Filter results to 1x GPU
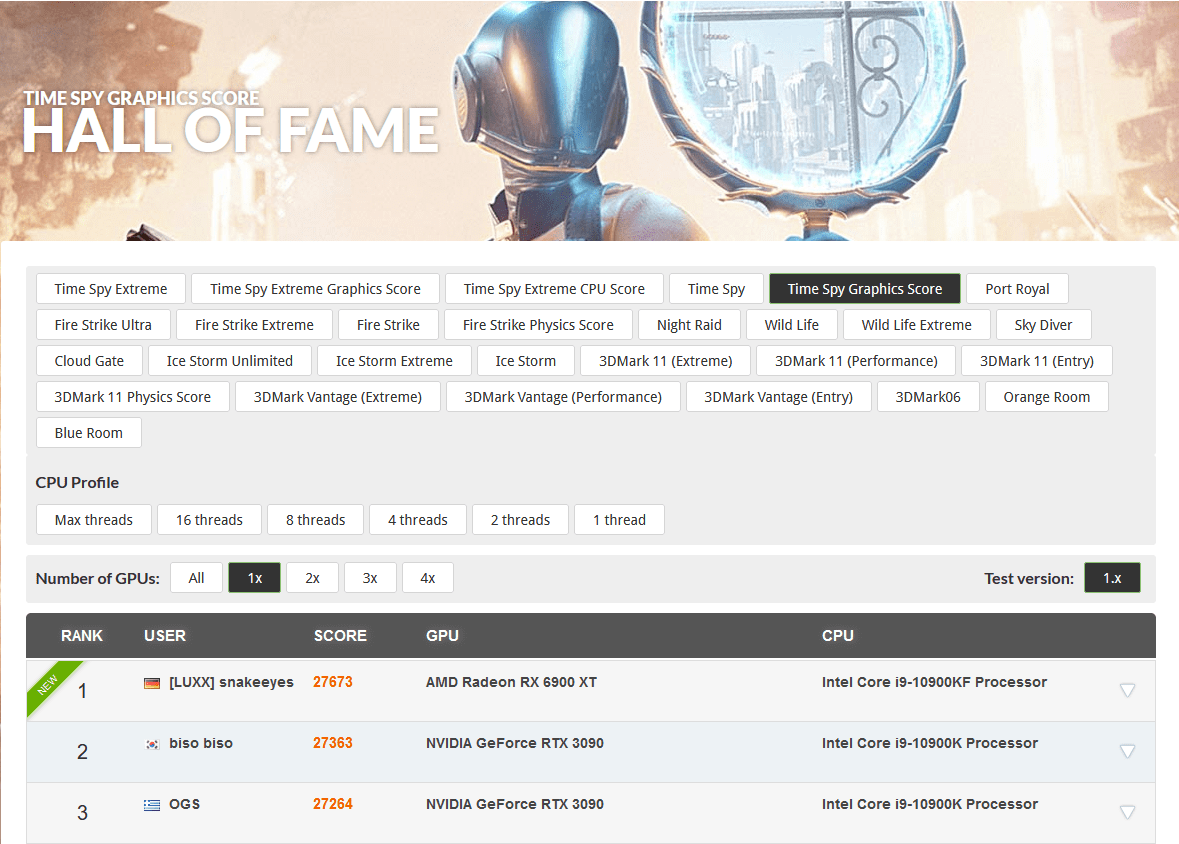 [x=254, y=578]
